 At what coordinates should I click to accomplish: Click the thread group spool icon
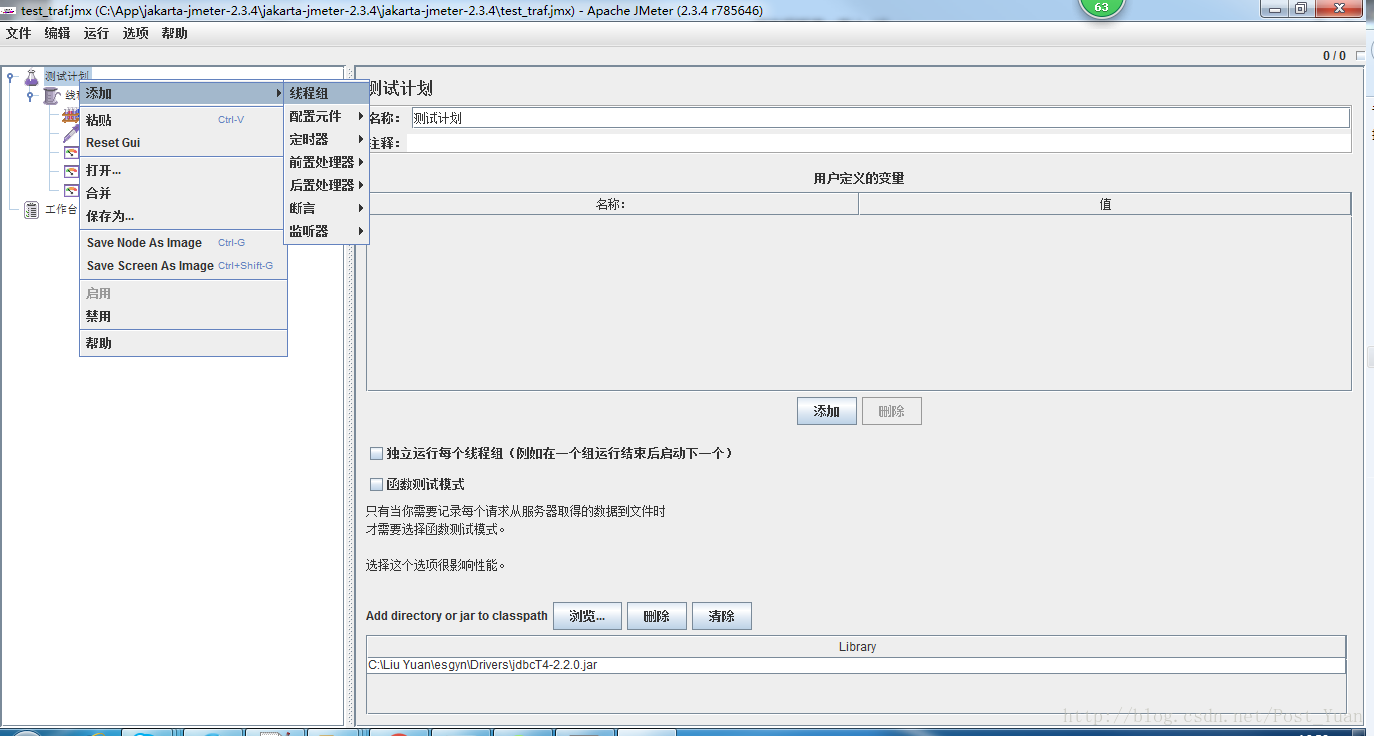tap(51, 95)
